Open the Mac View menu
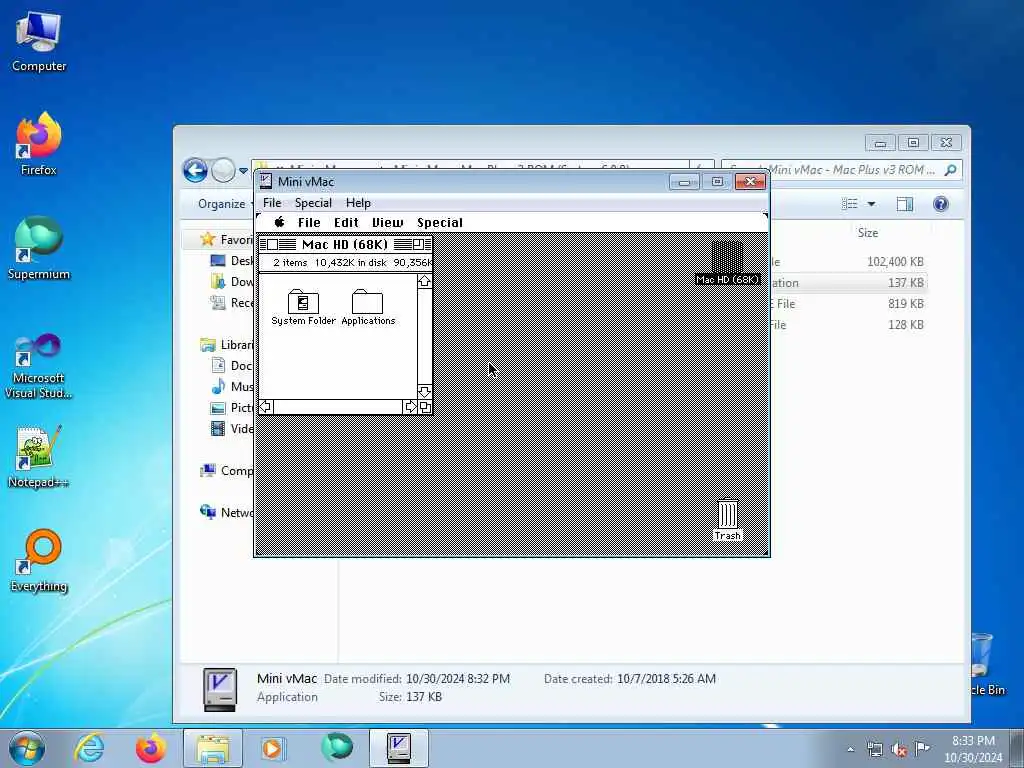 click(x=387, y=222)
